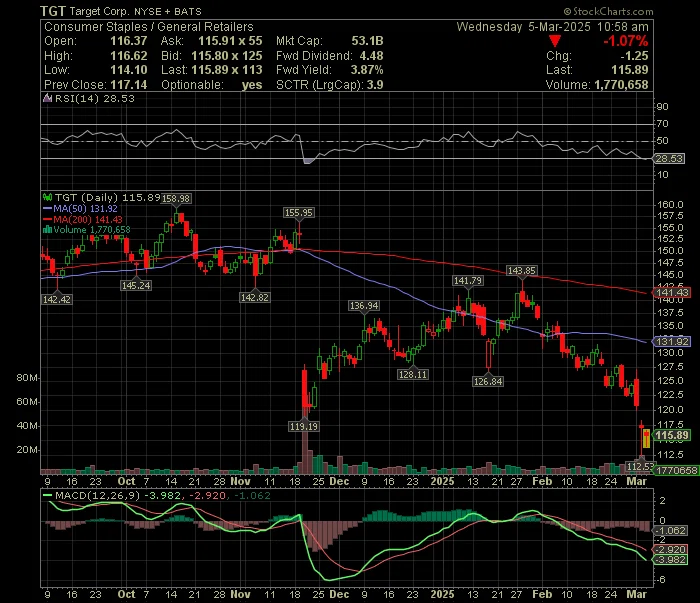
Task: Click the 142.42 low price label
Action: click(x=57, y=299)
